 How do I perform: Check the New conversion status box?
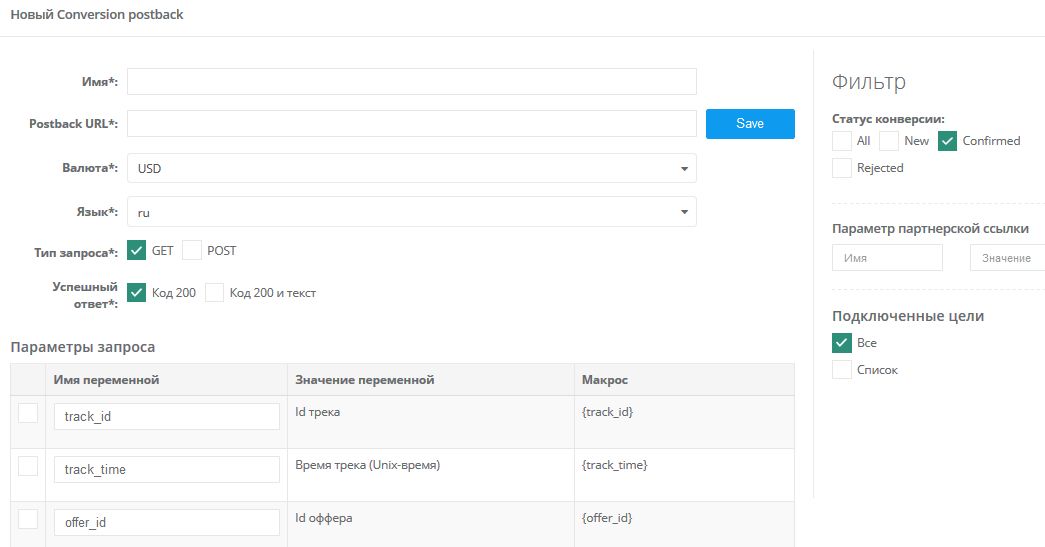889,141
